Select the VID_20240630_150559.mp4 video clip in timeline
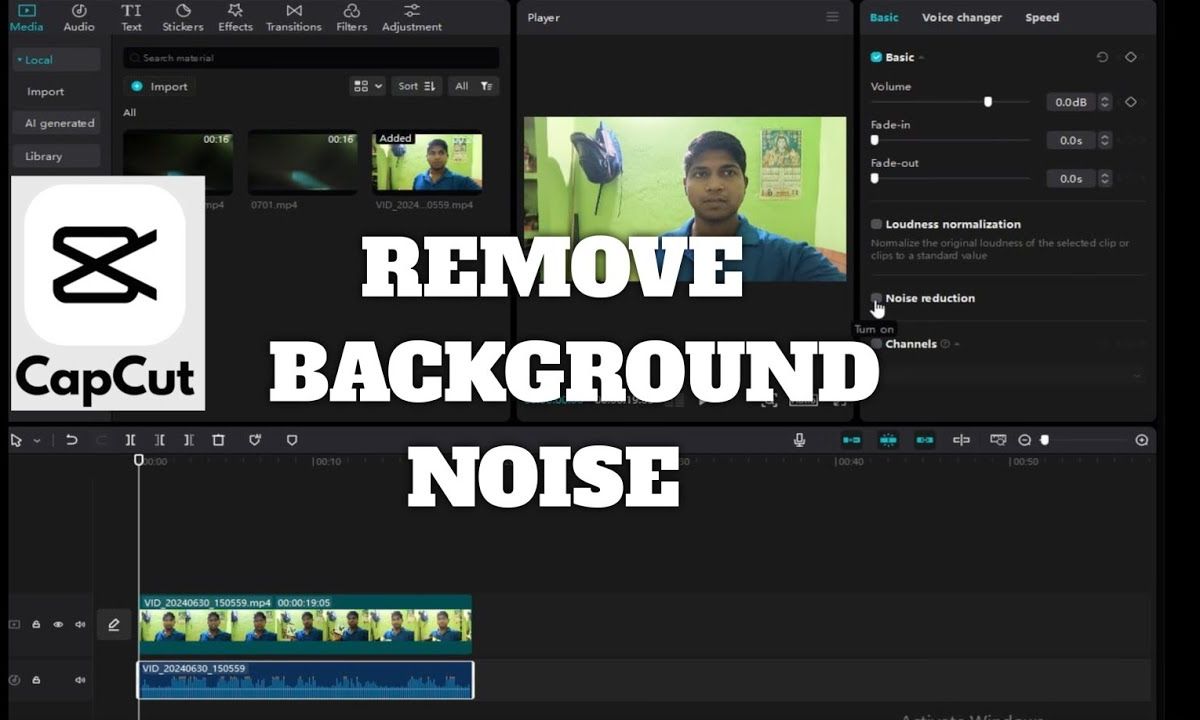 tap(305, 625)
